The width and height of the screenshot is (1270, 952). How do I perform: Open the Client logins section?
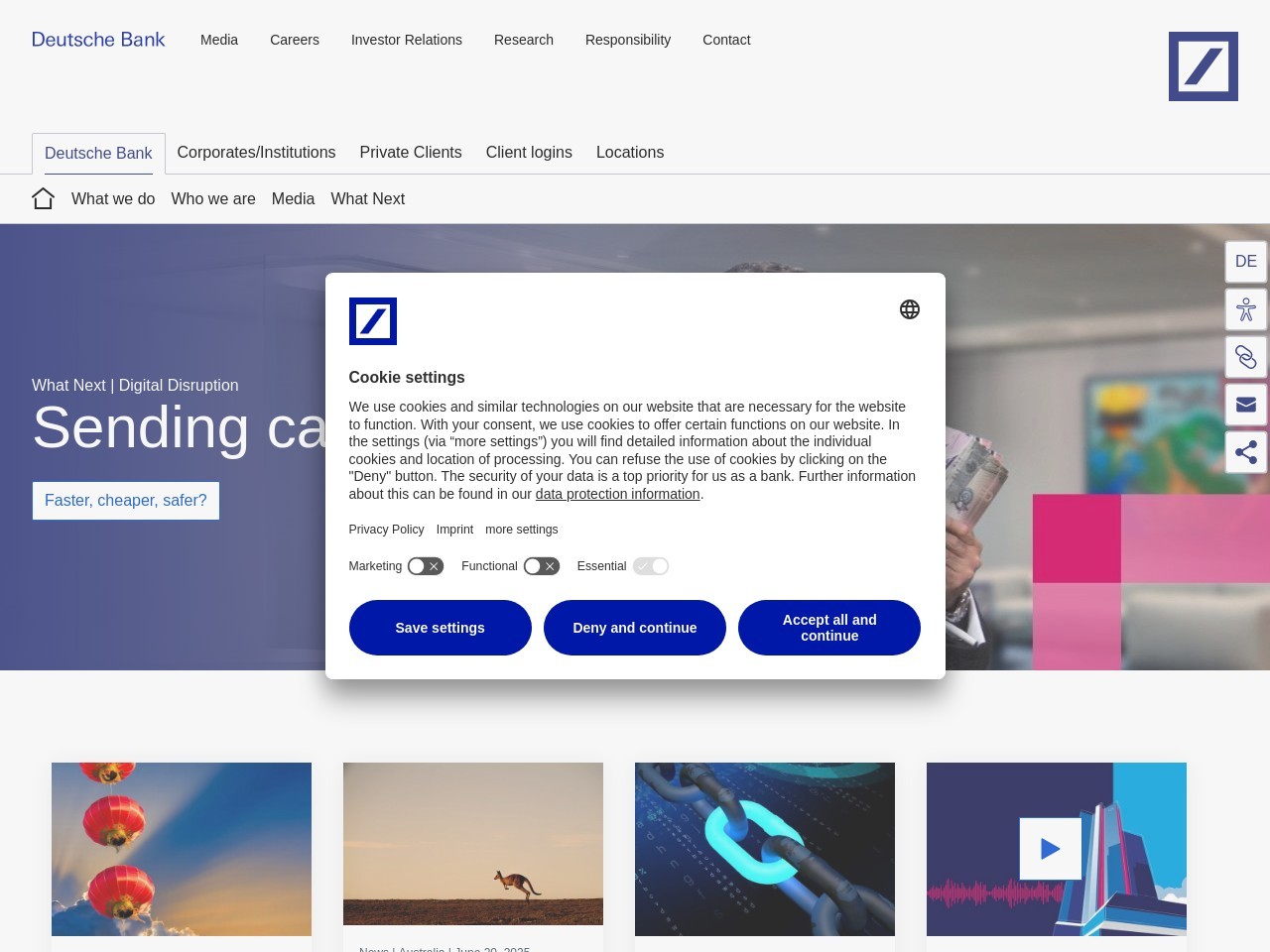(529, 152)
